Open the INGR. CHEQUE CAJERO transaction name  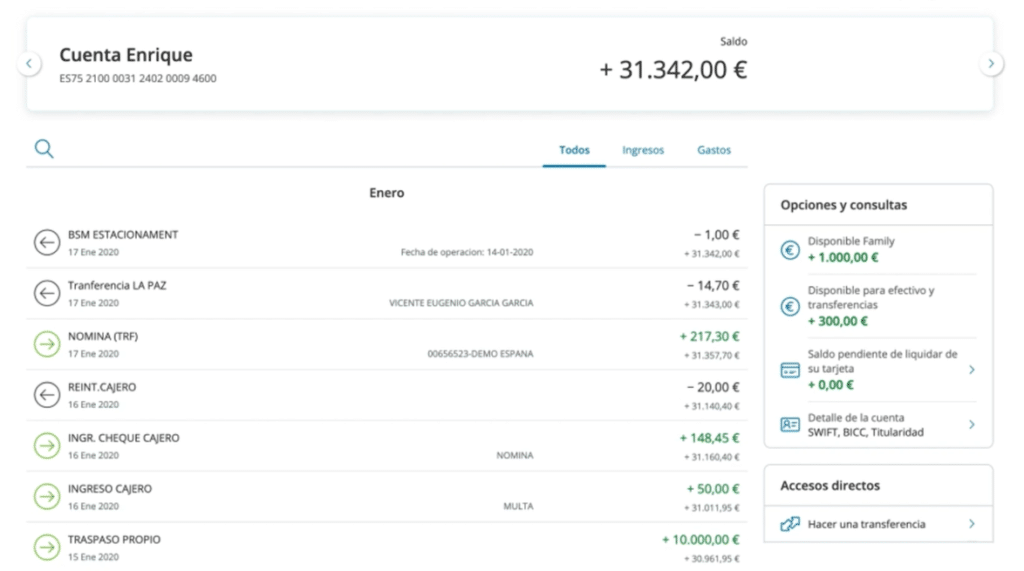click(x=123, y=438)
